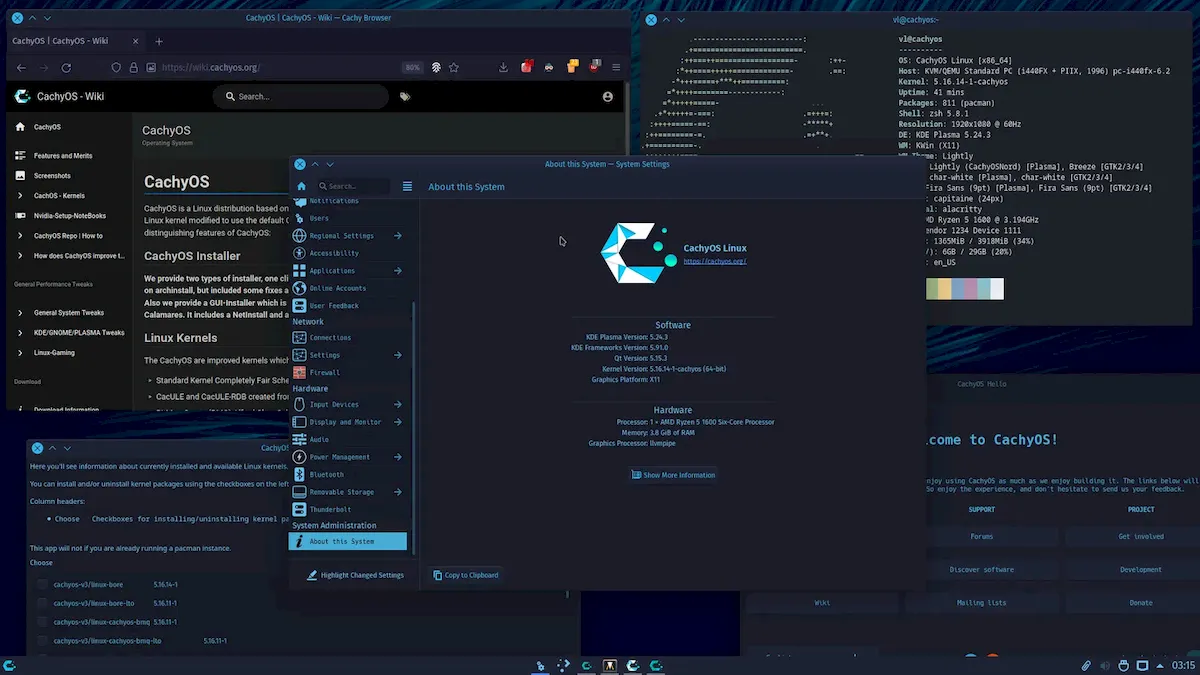Expand Network Settings submenu
Screen dimensions: 1200x675
pos(398,355)
